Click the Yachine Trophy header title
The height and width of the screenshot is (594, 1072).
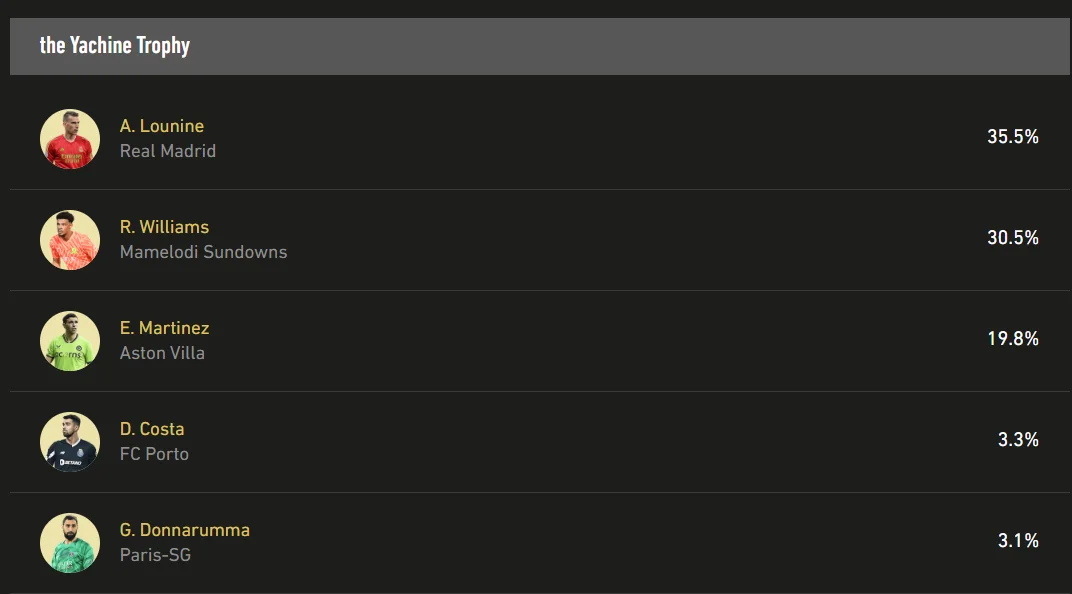click(114, 46)
